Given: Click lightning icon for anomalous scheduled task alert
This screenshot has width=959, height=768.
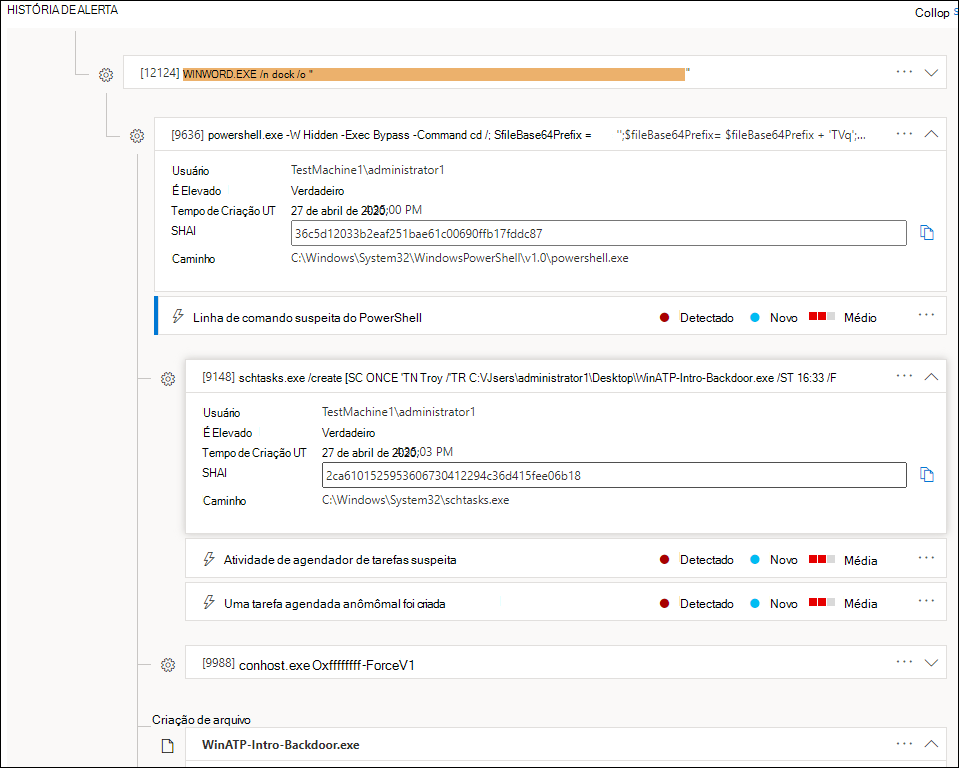Looking at the screenshot, I should pos(209,603).
